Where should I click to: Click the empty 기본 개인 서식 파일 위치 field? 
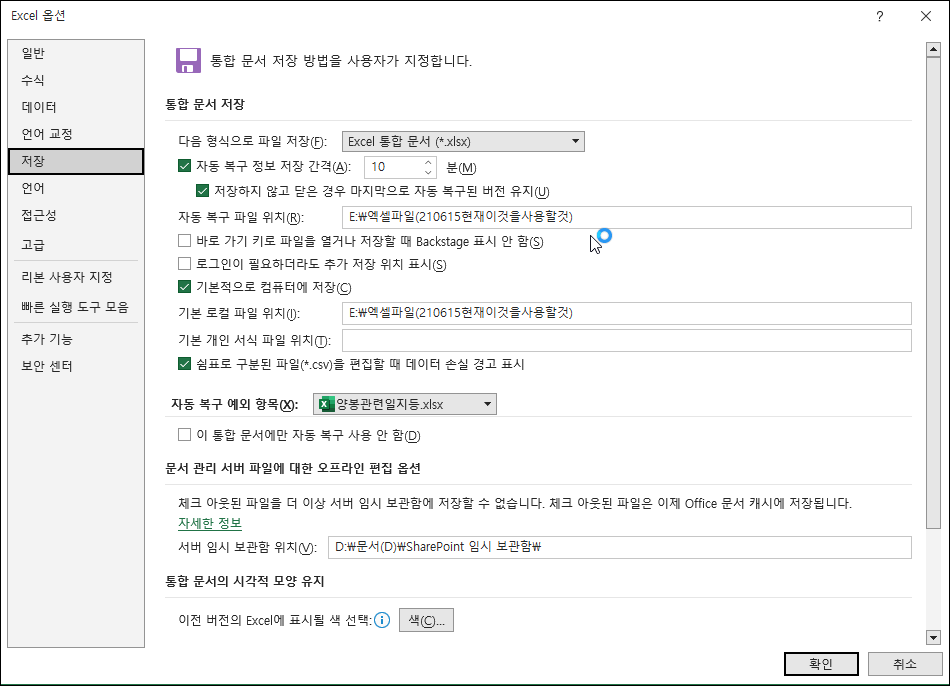(626, 340)
